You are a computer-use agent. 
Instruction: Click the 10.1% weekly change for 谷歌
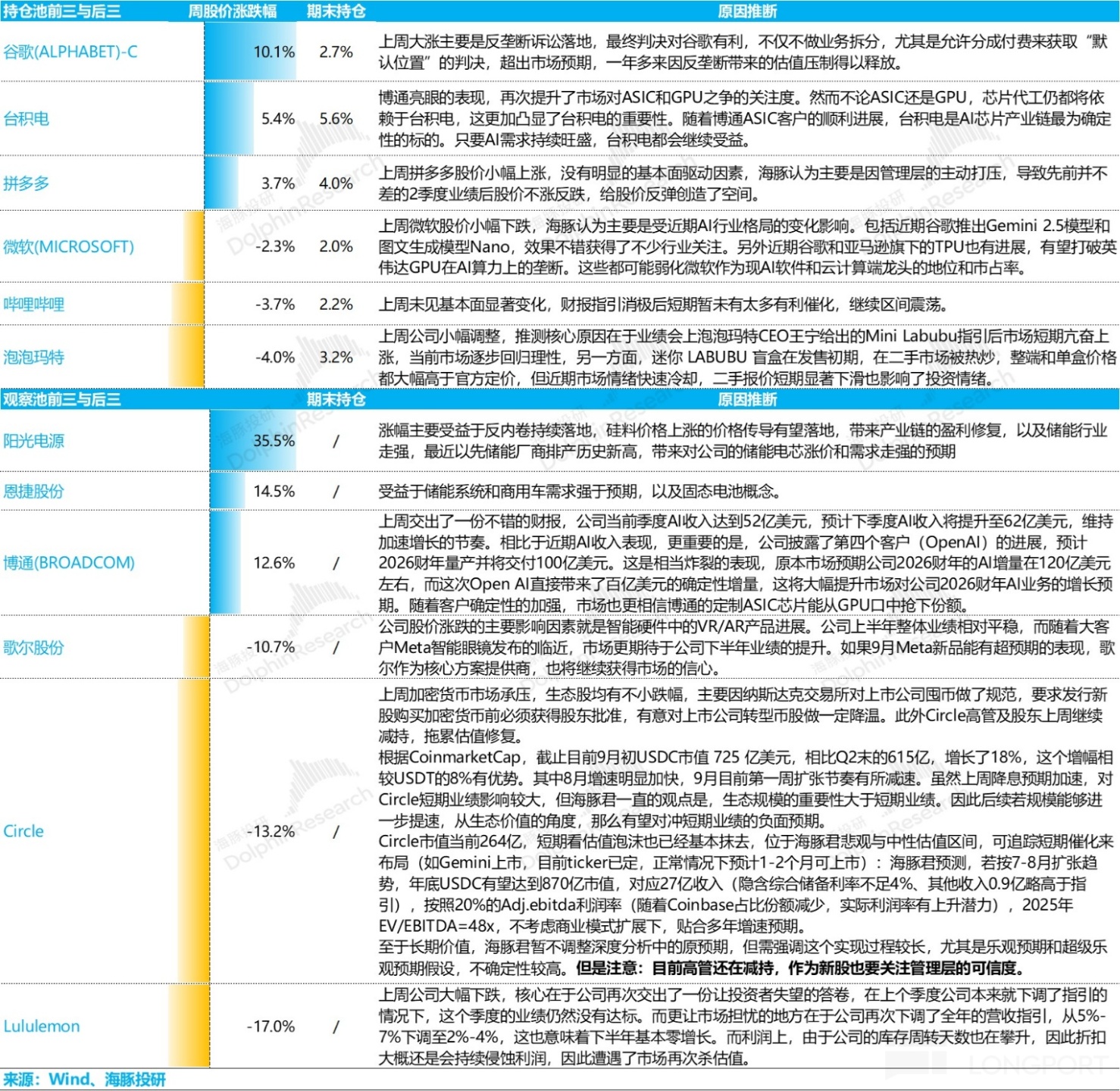[274, 52]
